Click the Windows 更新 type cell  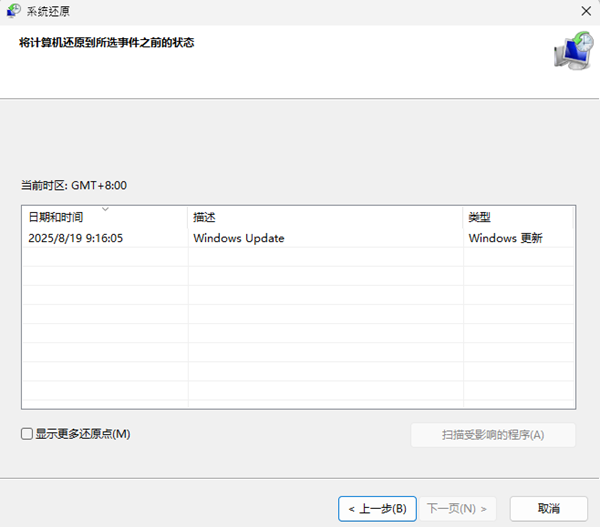point(505,238)
